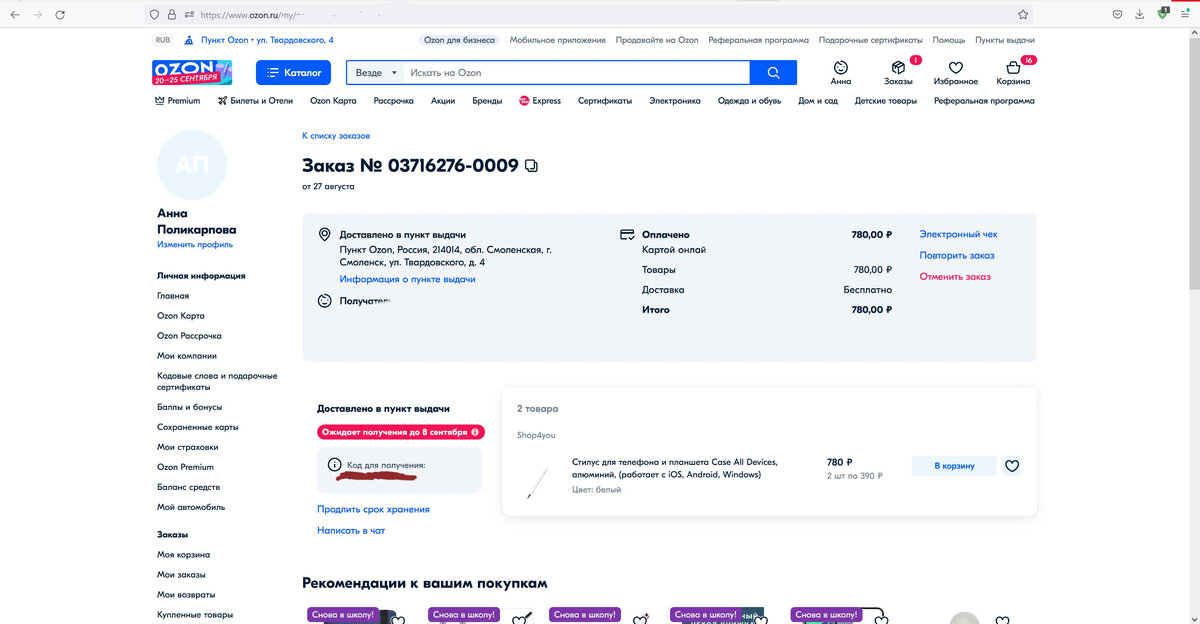Expand the Везде search scope dropdown
Viewport: 1200px width, 624px height.
click(376, 73)
